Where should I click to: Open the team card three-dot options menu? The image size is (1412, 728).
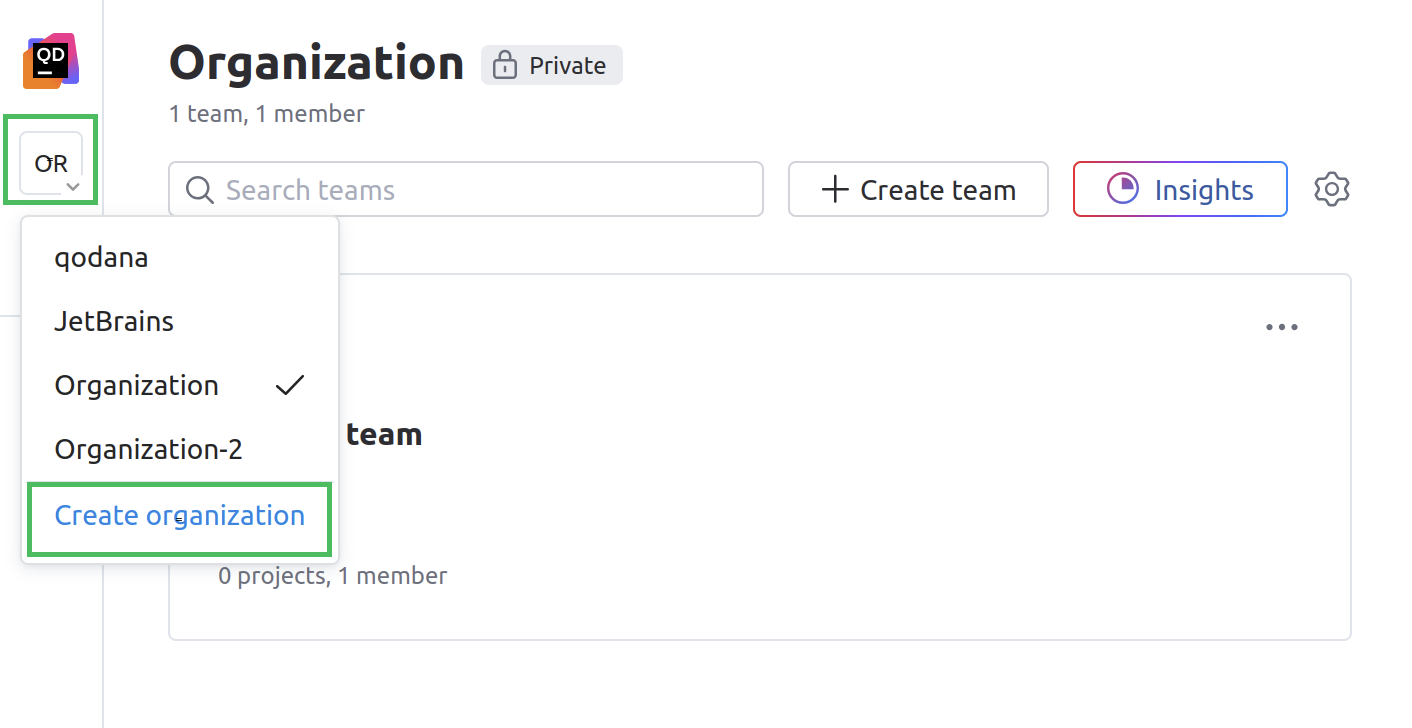point(1282,326)
